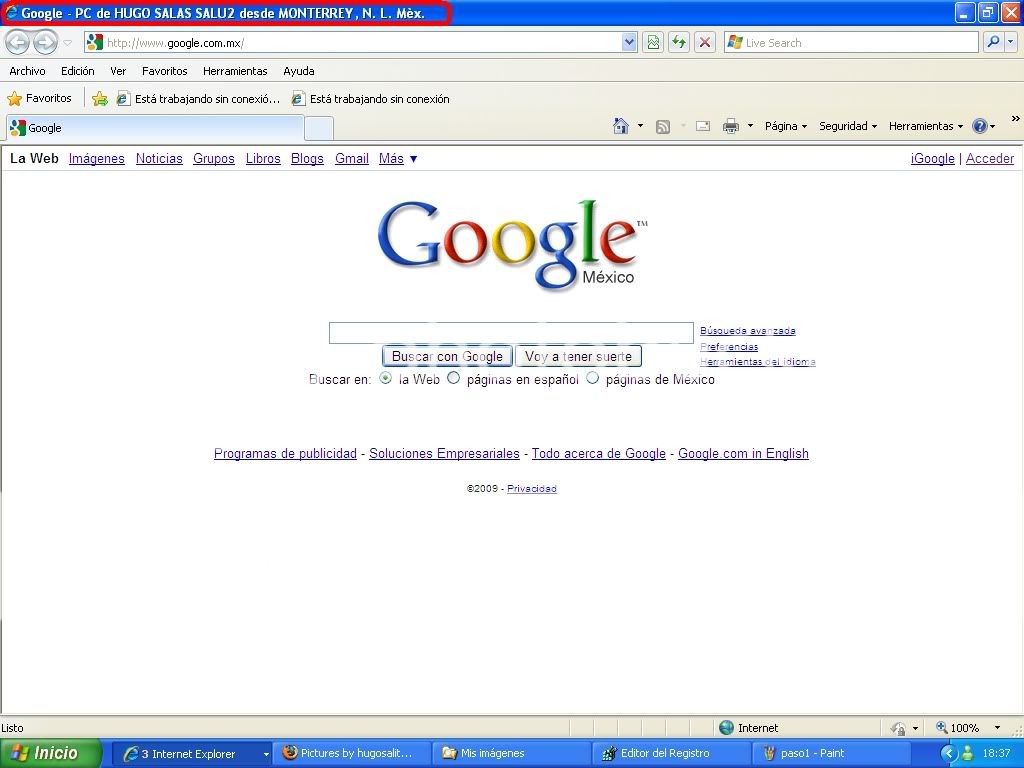This screenshot has height=768, width=1024.
Task: Open the Seguridad dropdown menu
Action: pos(848,126)
